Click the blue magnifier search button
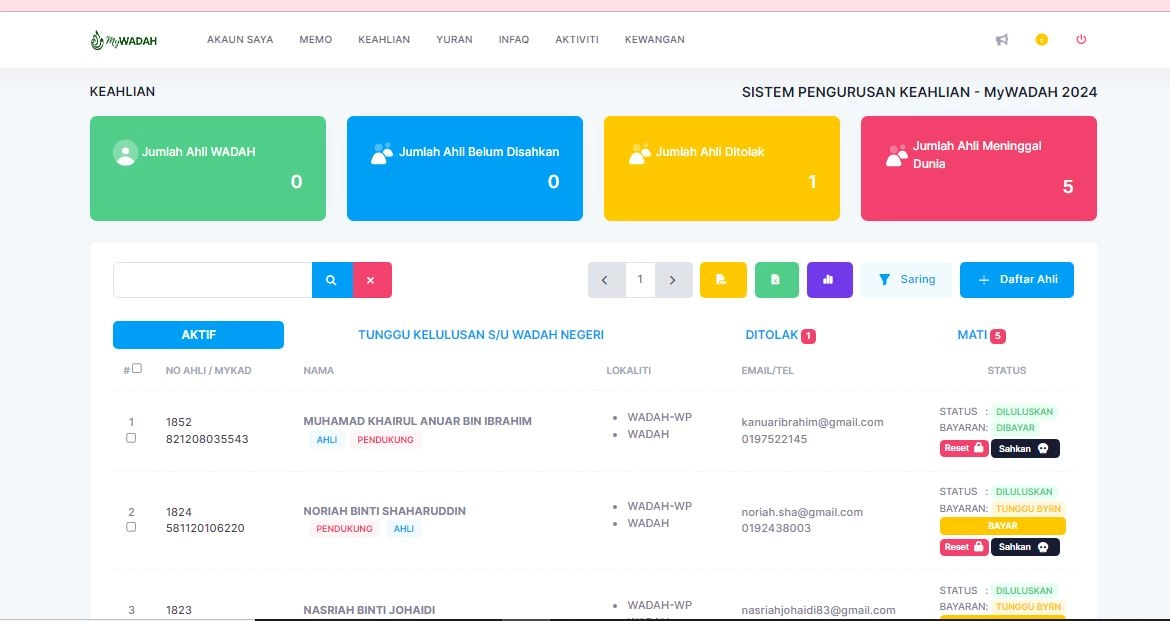Image resolution: width=1170 pixels, height=621 pixels. tap(332, 280)
